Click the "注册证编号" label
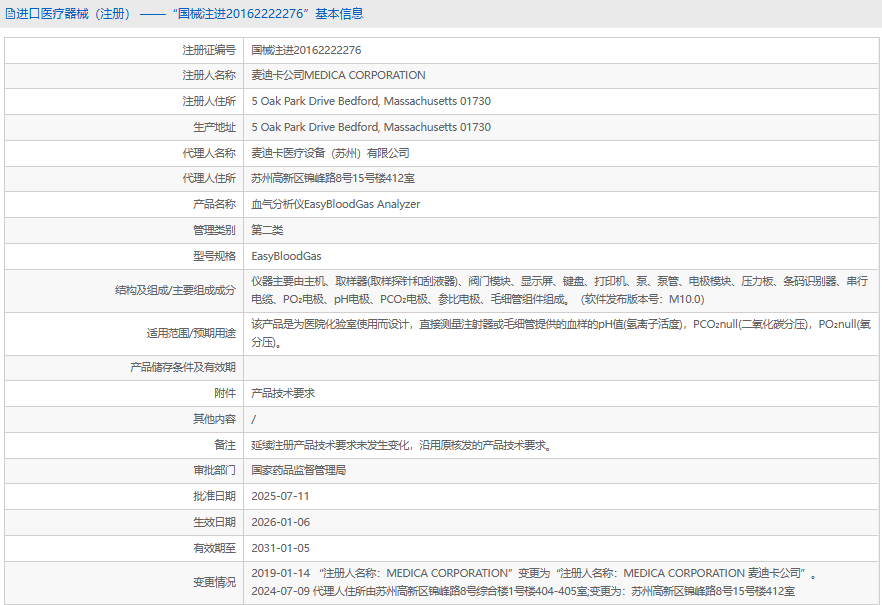The height and width of the screenshot is (605, 882). (x=209, y=50)
